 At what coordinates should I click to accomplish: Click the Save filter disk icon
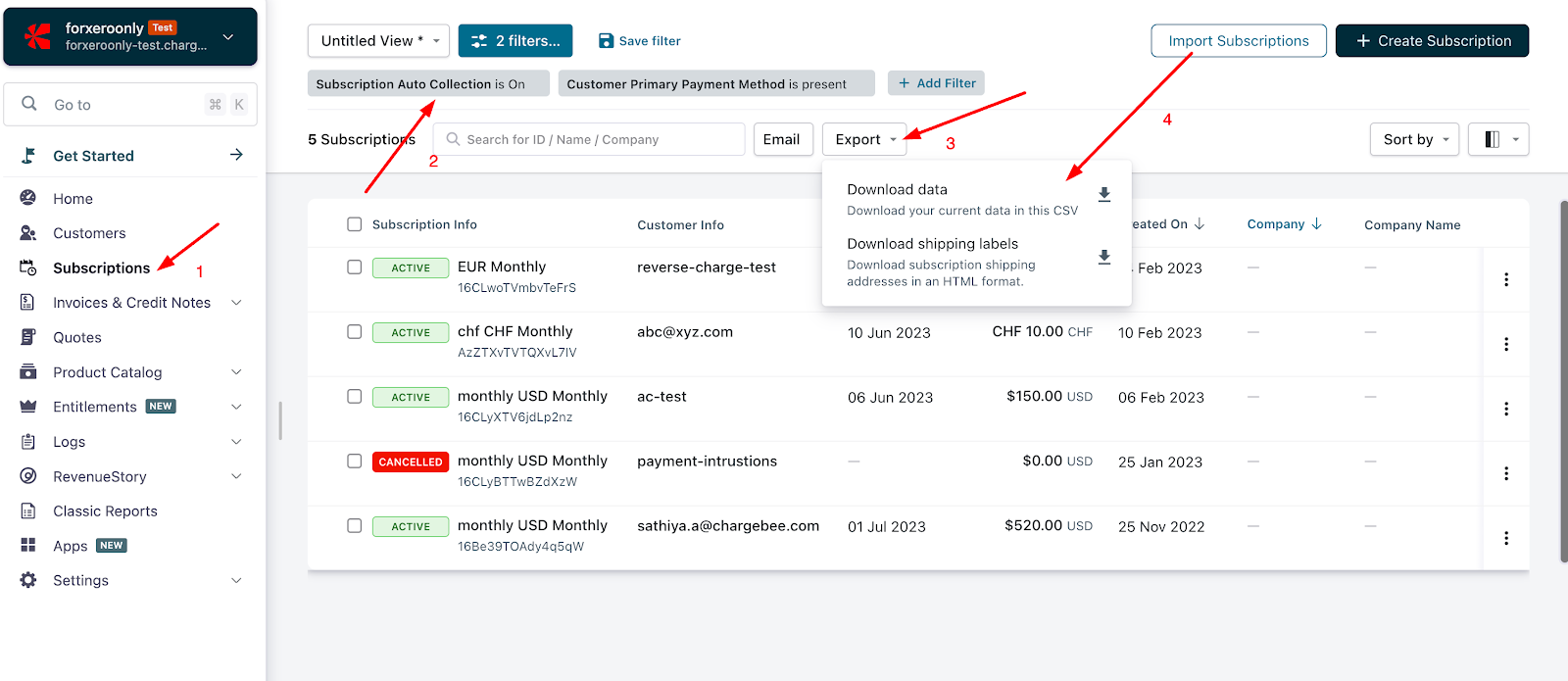pyautogui.click(x=606, y=41)
